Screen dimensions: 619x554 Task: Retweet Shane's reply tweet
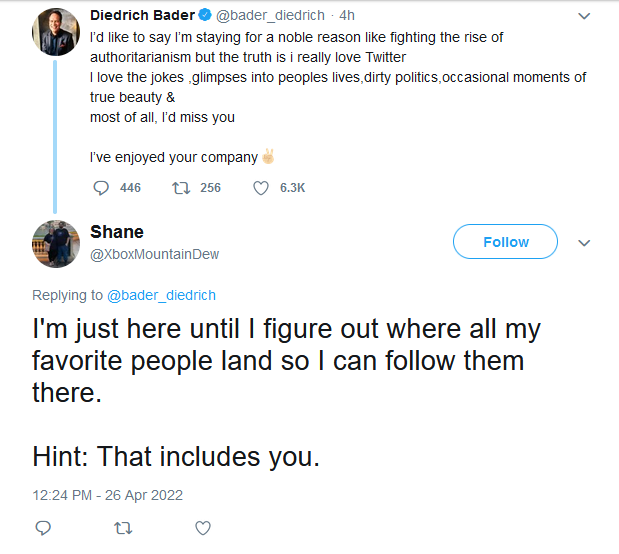123,527
